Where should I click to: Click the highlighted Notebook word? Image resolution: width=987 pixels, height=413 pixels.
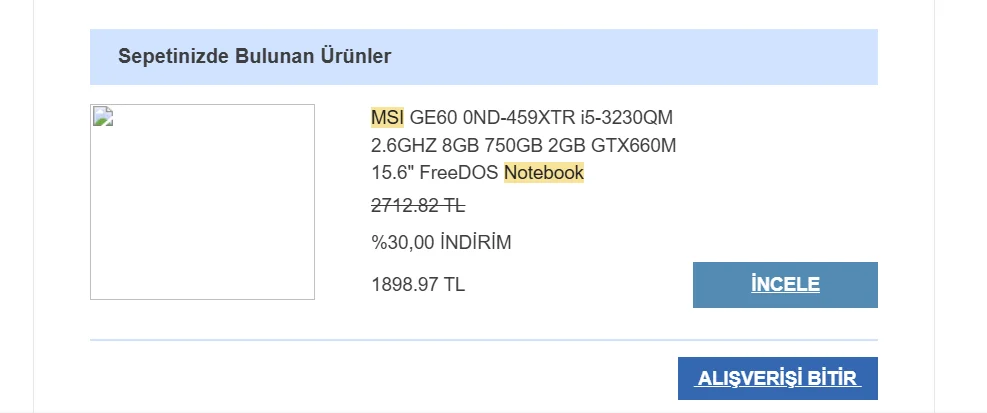[x=543, y=173]
